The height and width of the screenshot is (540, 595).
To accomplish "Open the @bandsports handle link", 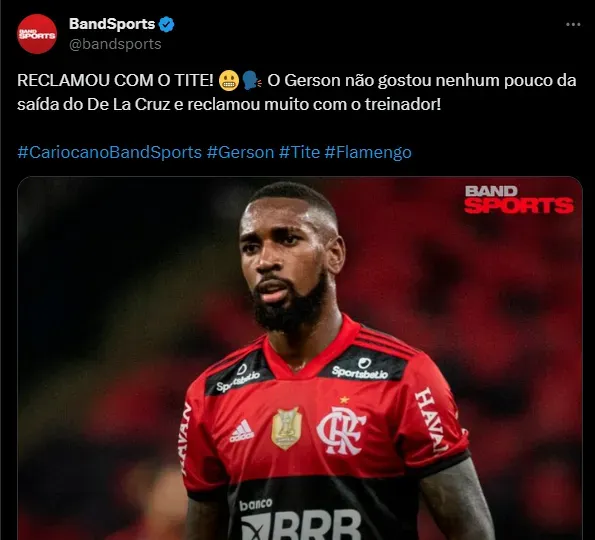I will click(x=115, y=44).
